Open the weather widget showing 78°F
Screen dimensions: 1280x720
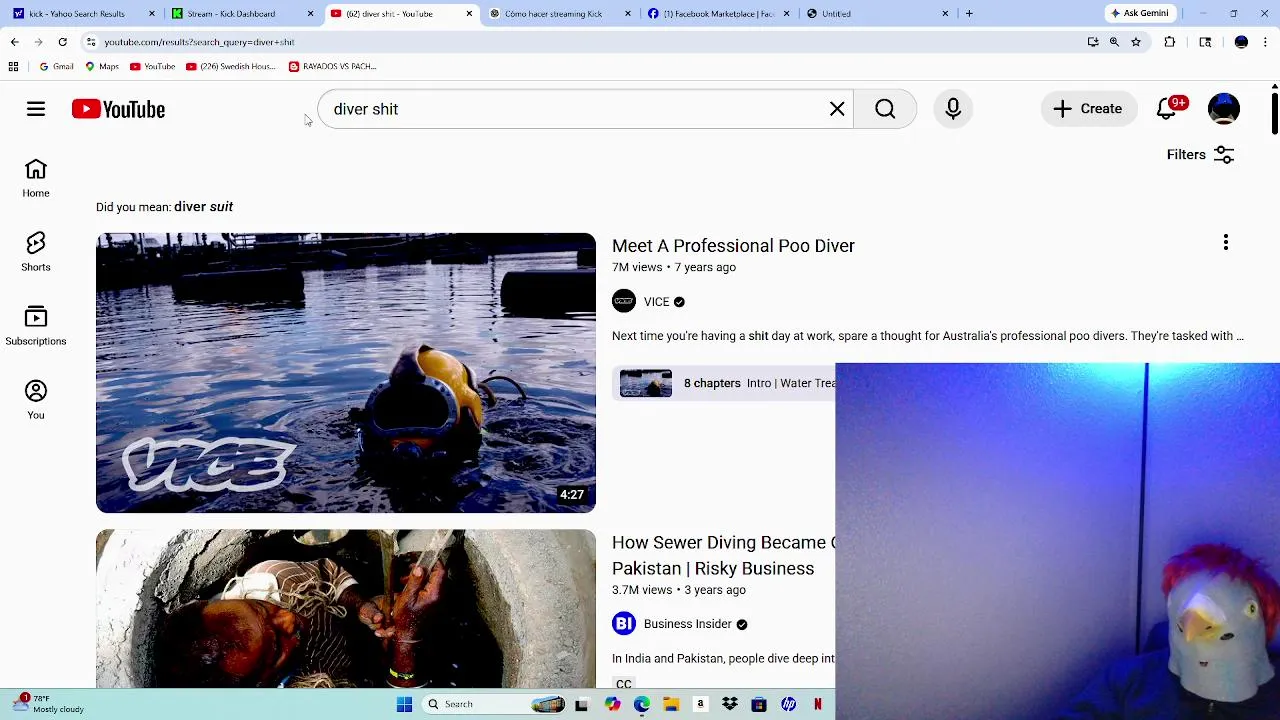click(50, 704)
